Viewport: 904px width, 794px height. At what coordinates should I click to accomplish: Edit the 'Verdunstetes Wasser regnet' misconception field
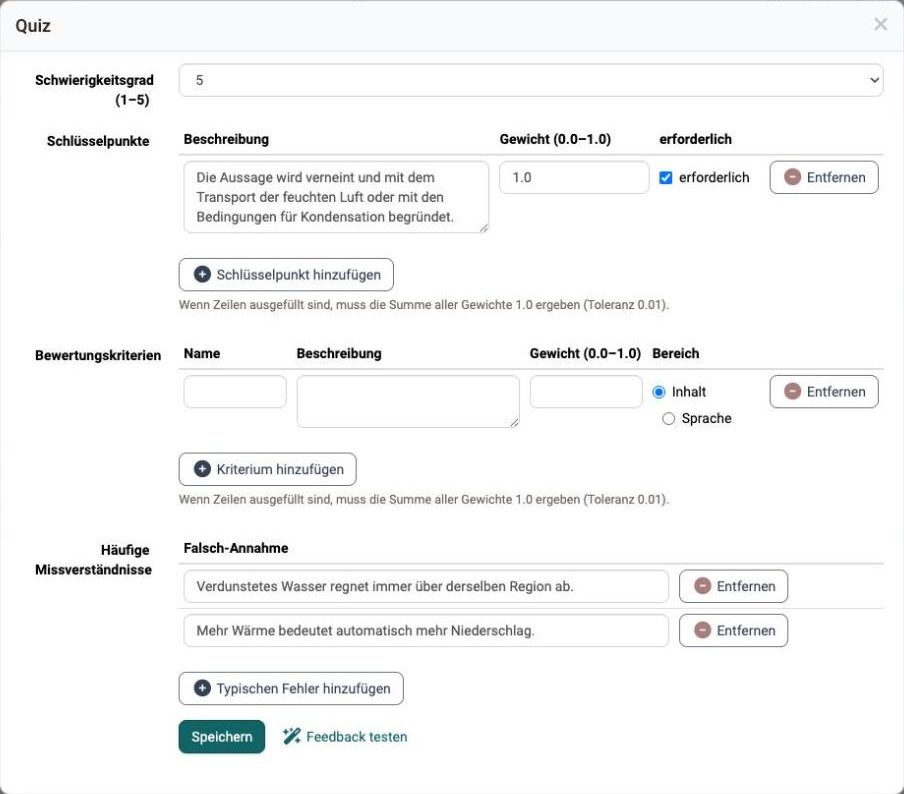point(426,586)
